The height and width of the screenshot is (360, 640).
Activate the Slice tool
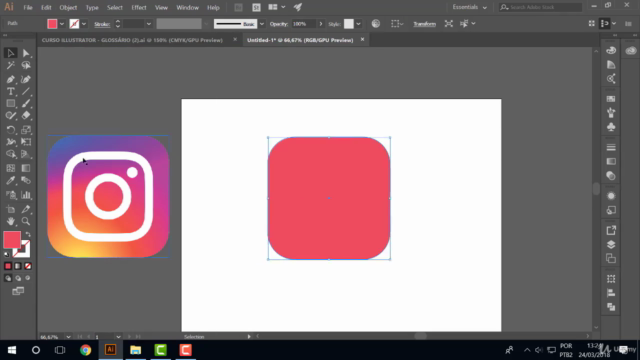(26, 209)
